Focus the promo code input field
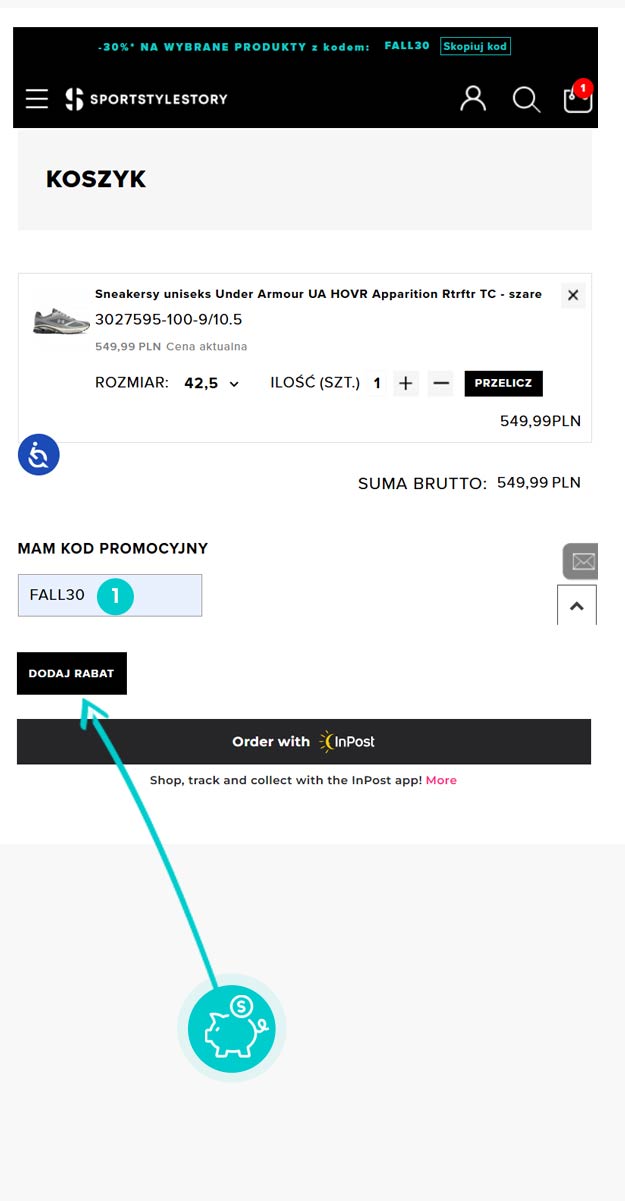 coord(110,595)
